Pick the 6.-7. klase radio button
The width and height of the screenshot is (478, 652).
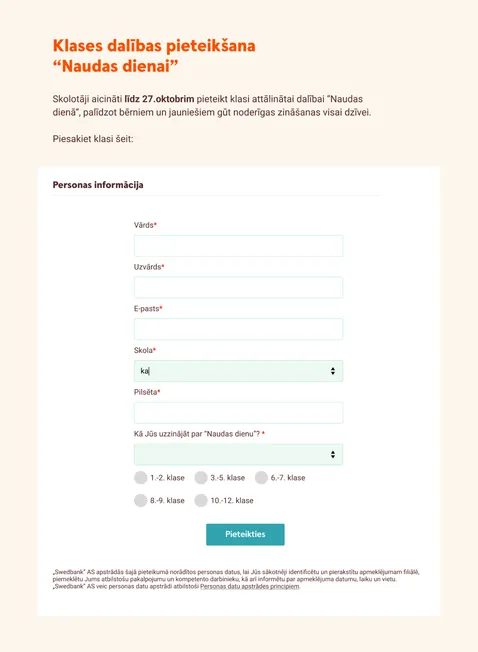click(x=261, y=478)
